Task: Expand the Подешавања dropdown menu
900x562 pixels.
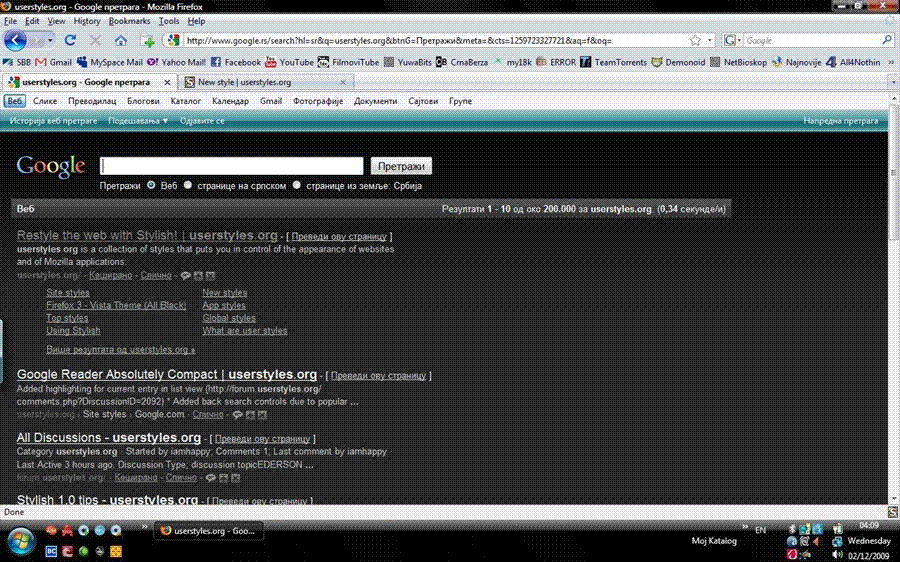Action: coord(138,121)
